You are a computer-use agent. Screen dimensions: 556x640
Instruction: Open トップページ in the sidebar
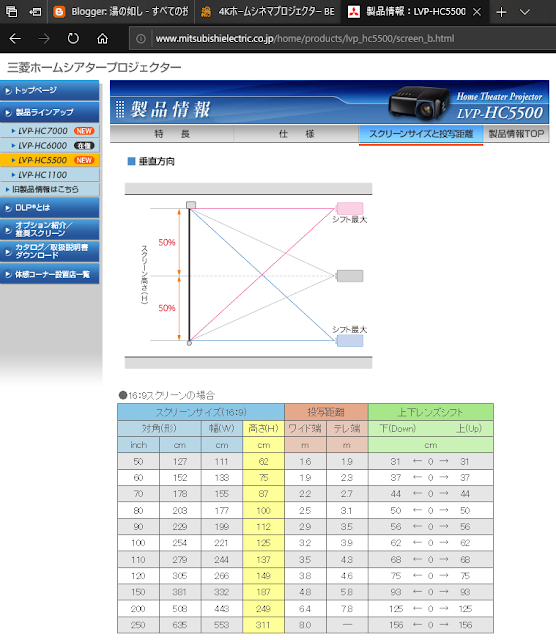[49, 90]
